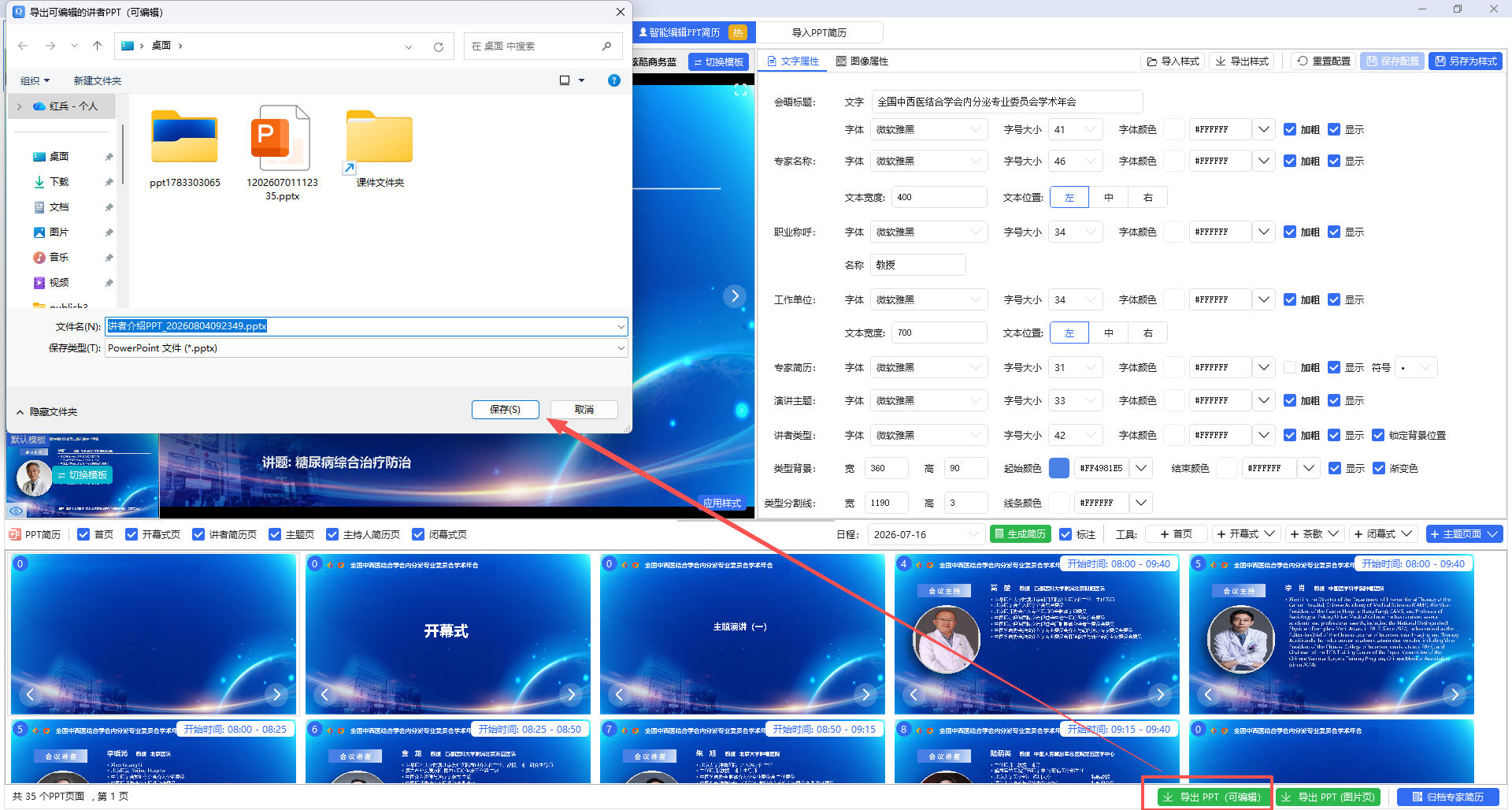Open the 保存类型 PowerPoint 文件 dropdown
1512x810 pixels.
click(366, 348)
